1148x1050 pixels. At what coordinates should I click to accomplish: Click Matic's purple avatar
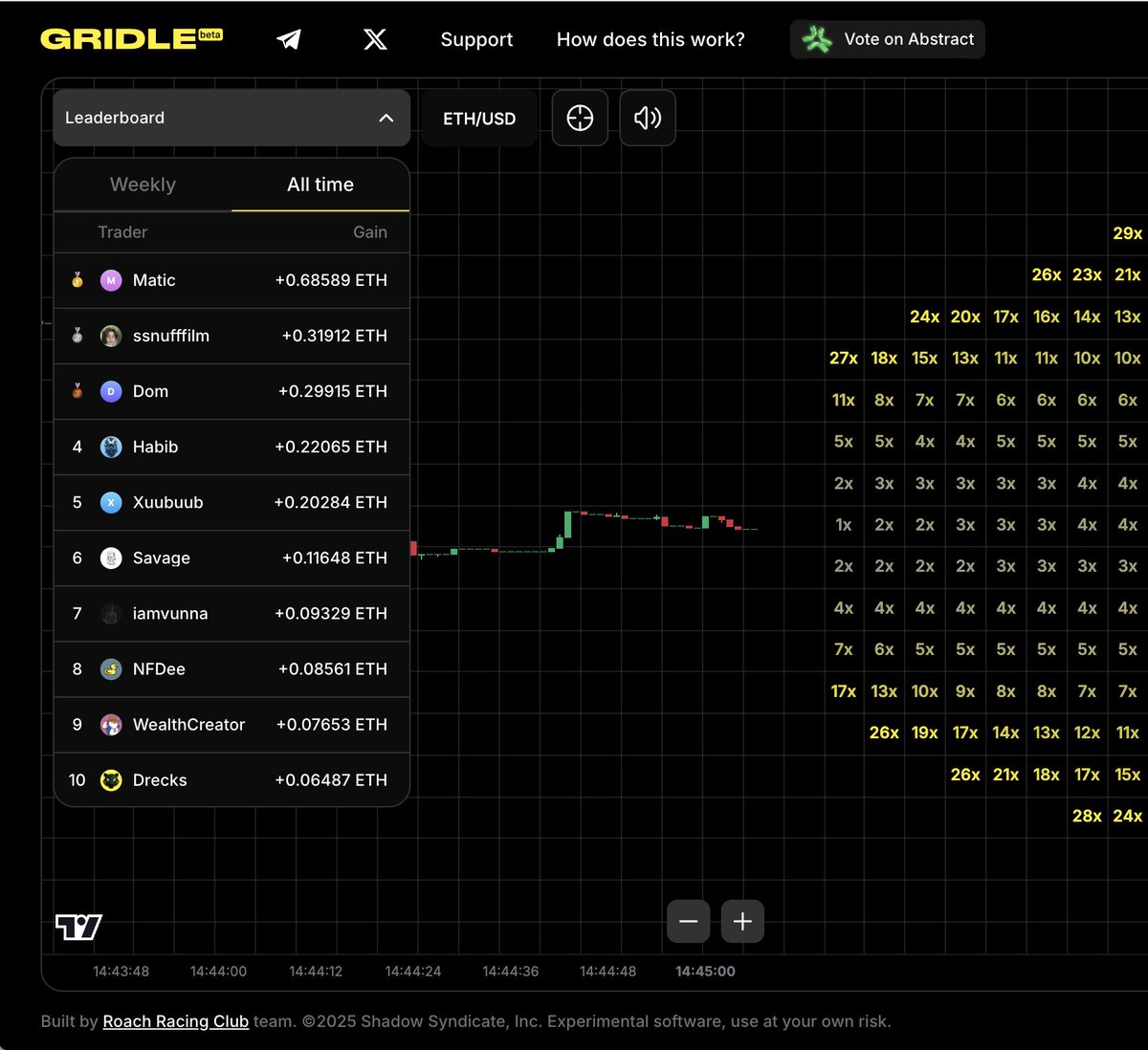[111, 280]
